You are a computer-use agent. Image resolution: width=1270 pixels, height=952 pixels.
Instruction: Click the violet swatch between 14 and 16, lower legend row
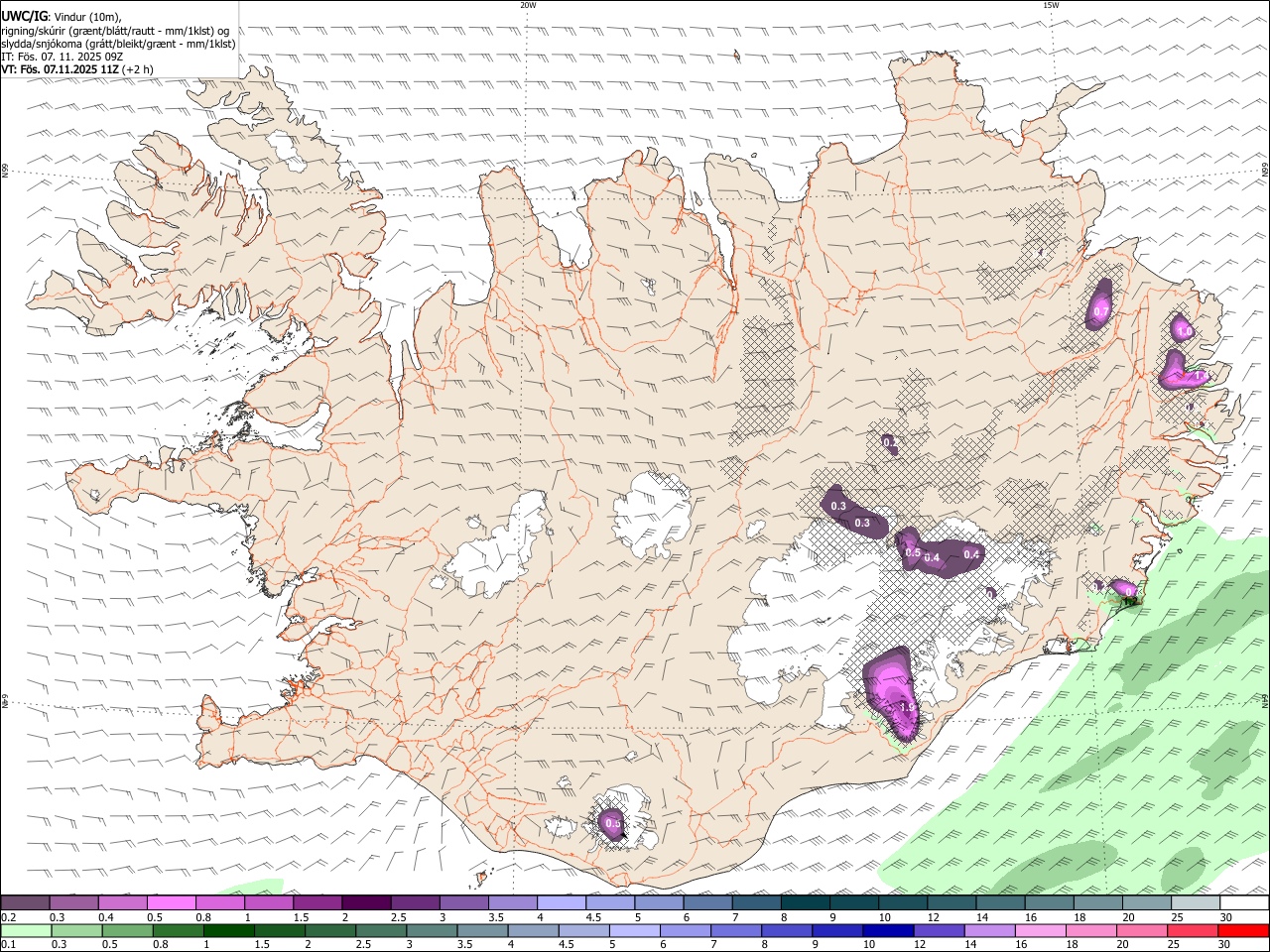point(990,930)
